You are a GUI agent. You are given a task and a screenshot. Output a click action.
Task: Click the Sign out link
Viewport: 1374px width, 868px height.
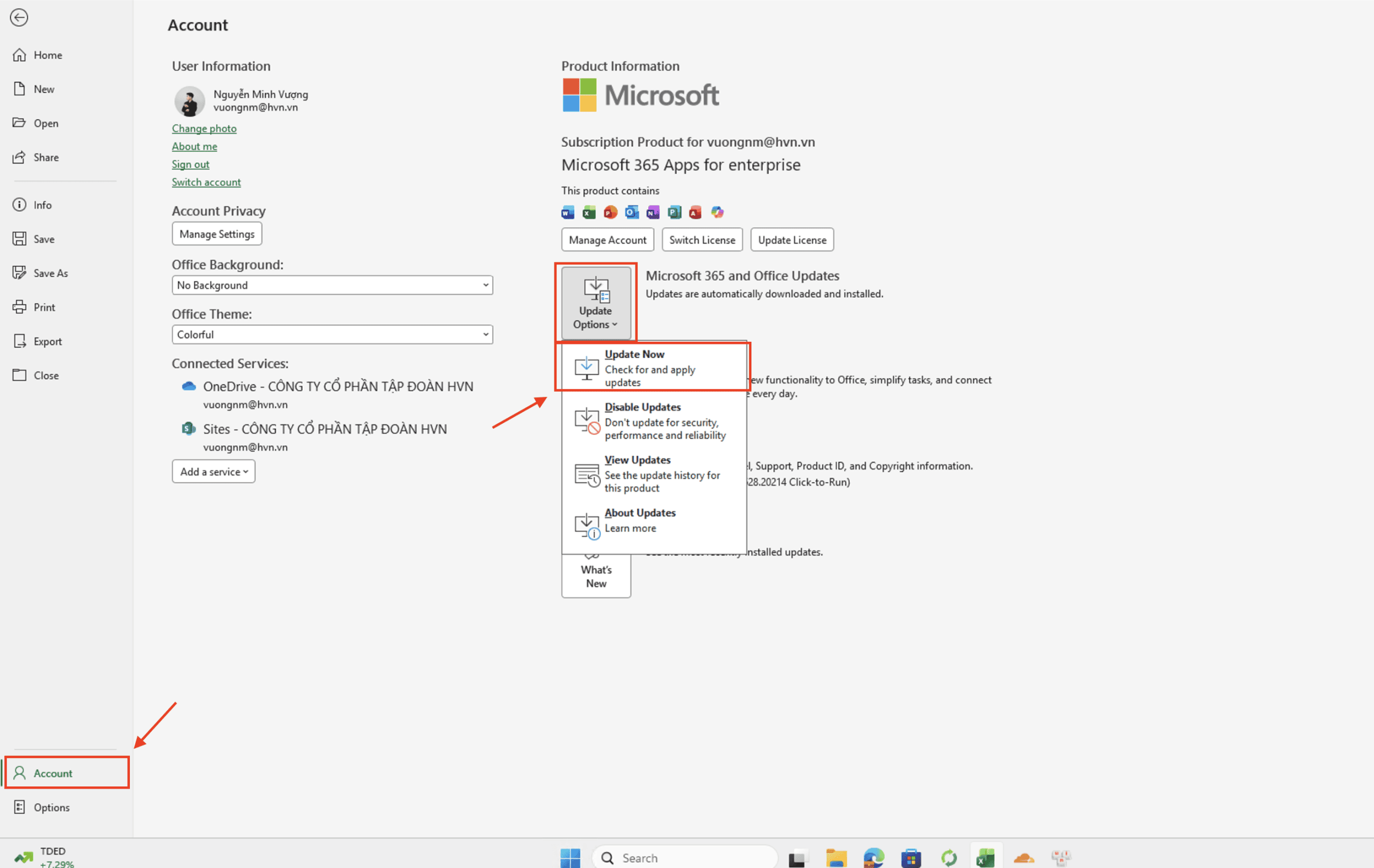coord(191,164)
